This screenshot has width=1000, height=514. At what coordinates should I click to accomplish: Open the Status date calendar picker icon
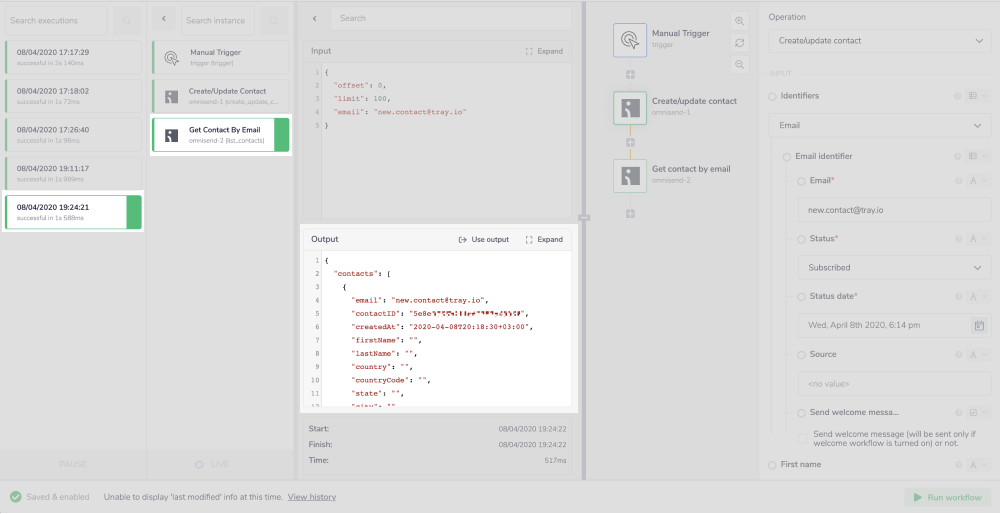coord(979,325)
